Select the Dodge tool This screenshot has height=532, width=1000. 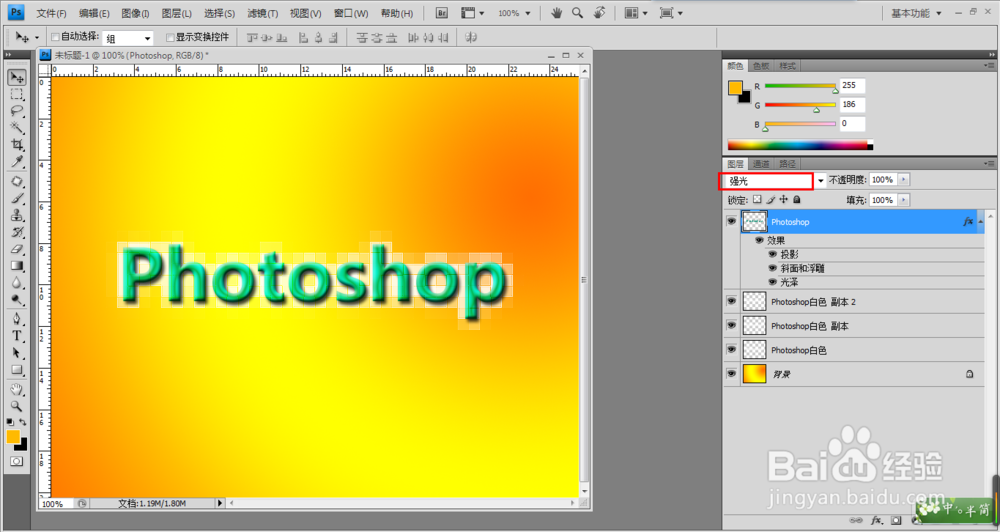pyautogui.click(x=17, y=299)
